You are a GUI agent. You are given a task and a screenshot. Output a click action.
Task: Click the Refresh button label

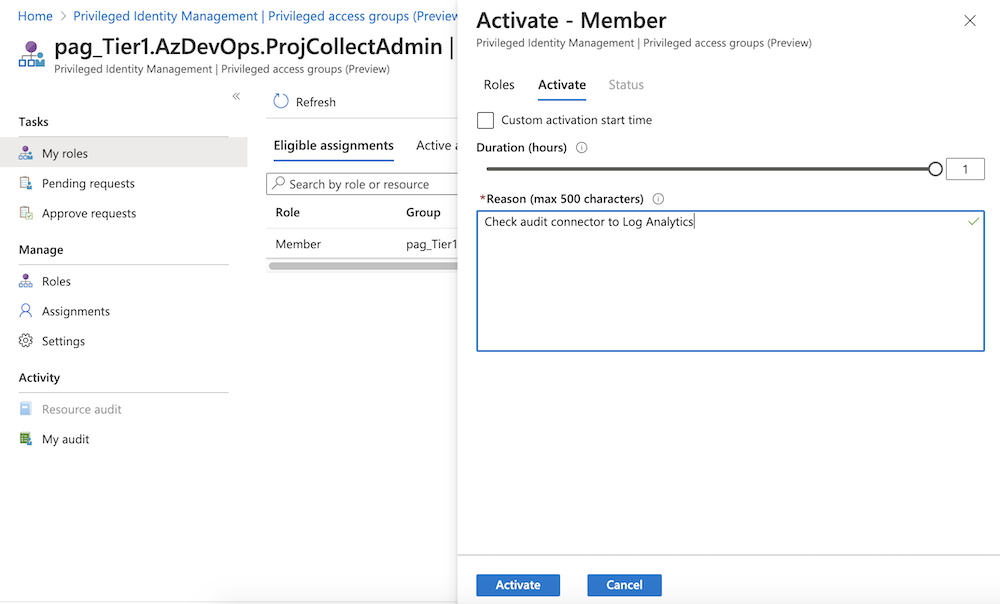(316, 102)
